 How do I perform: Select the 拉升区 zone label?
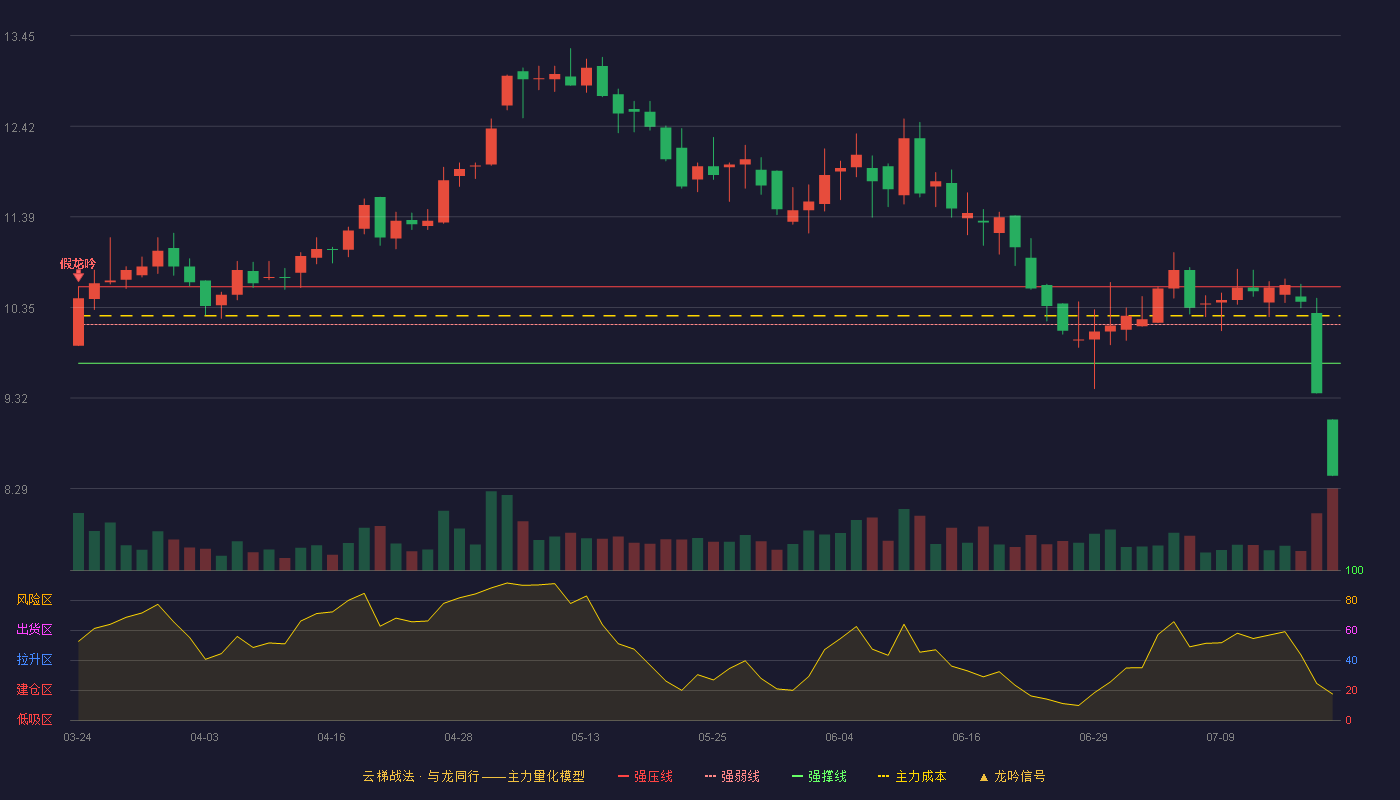(x=34, y=660)
